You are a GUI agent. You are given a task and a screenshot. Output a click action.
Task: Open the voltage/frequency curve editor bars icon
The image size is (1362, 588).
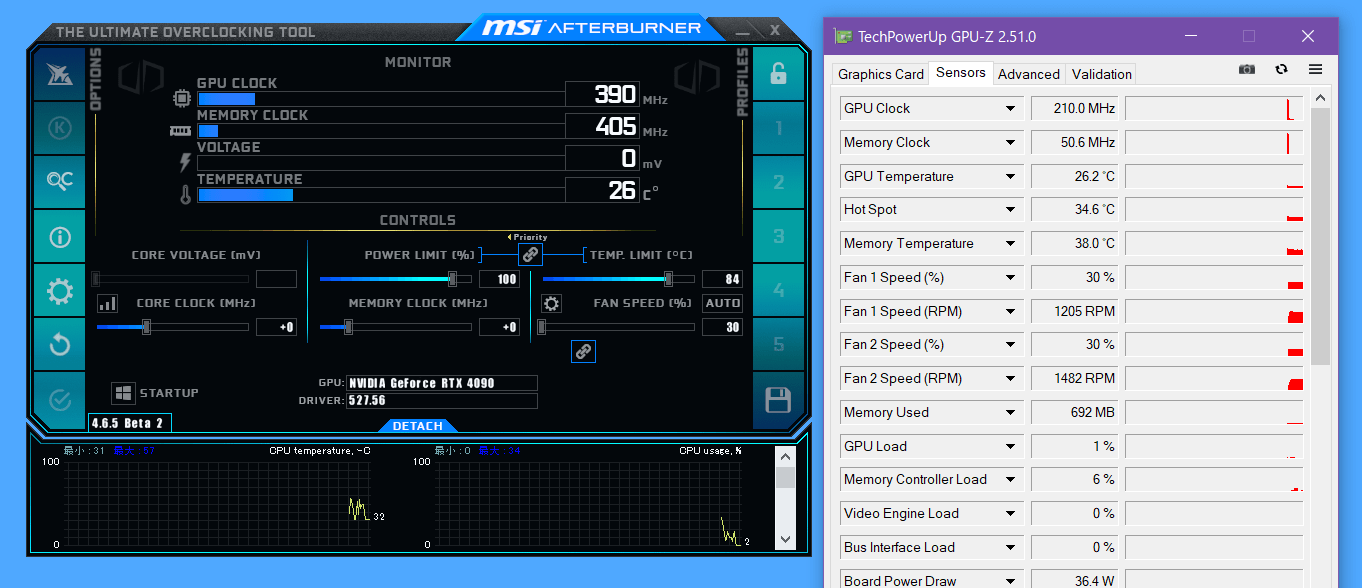pyautogui.click(x=107, y=303)
